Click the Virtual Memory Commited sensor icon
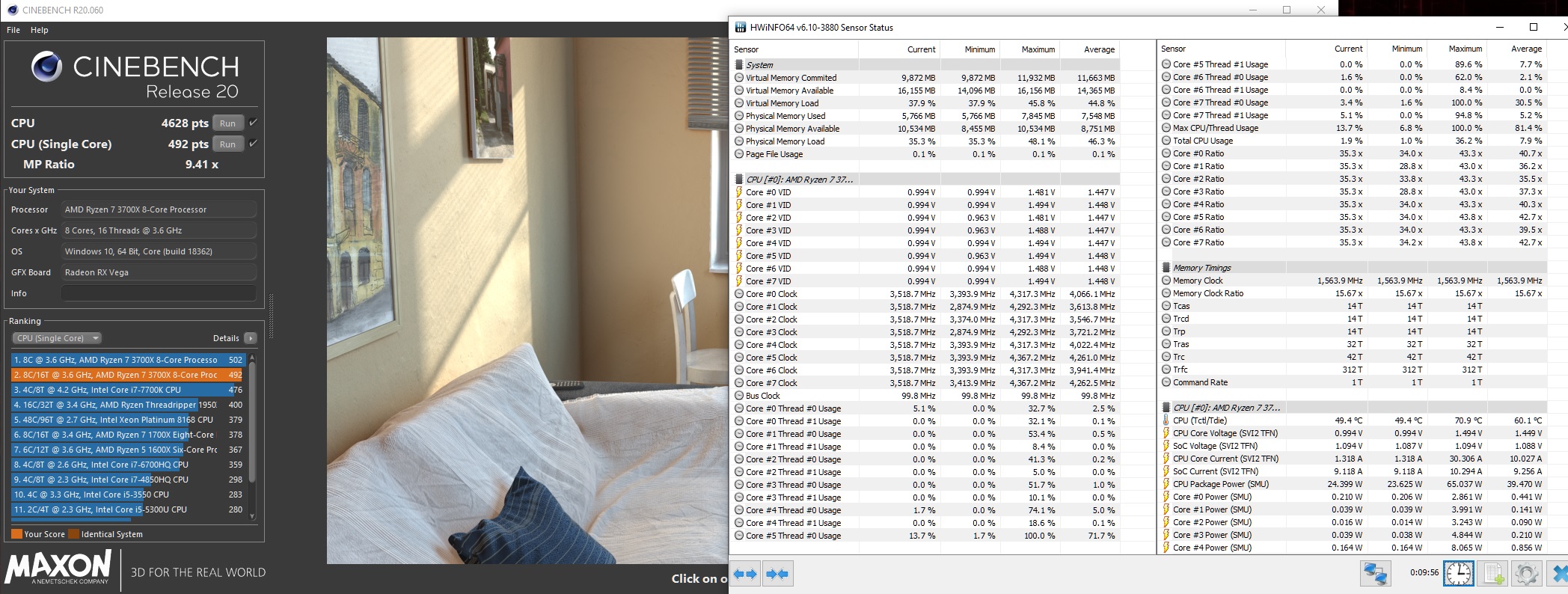1568x594 pixels. coord(739,78)
